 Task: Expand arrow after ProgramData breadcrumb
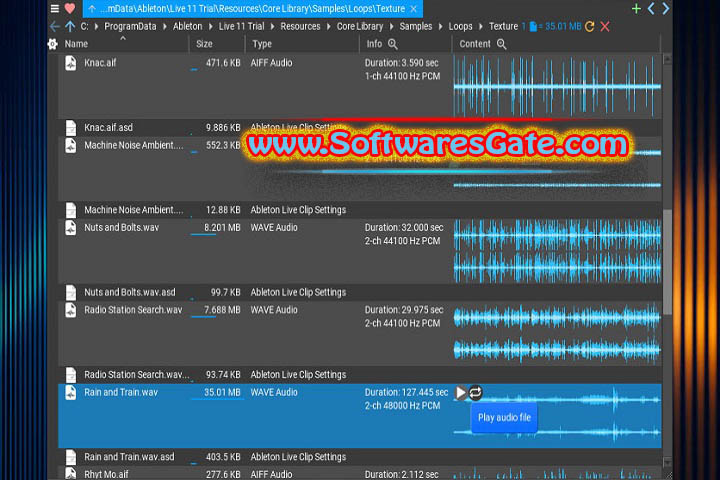point(165,27)
